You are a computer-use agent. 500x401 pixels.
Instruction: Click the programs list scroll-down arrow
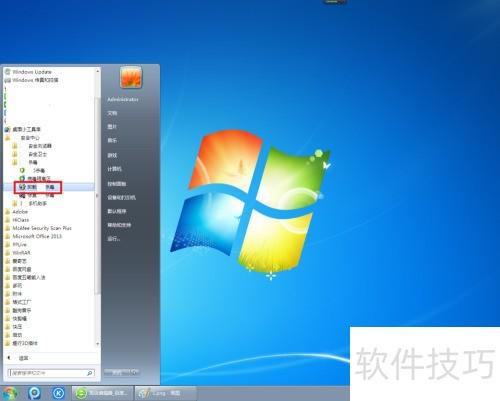click(98, 344)
